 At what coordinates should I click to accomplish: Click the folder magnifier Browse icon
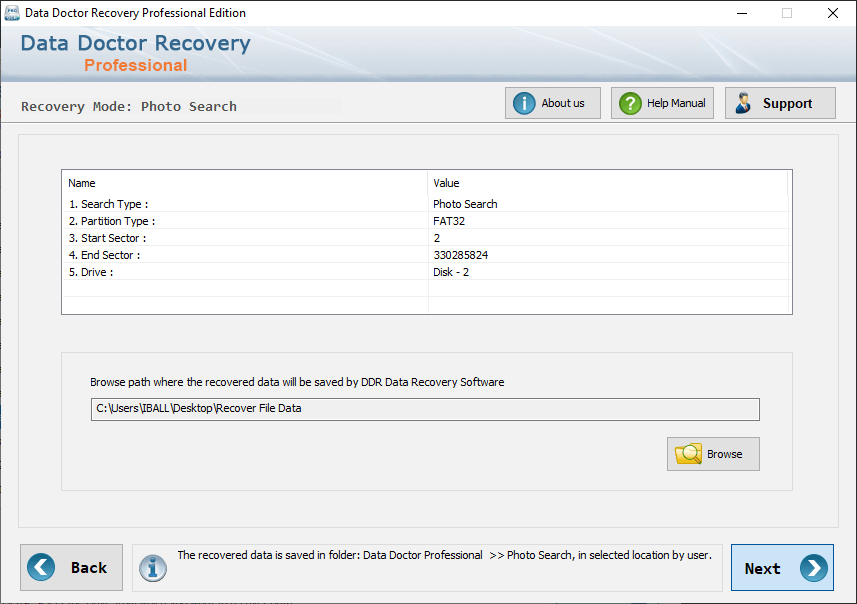[x=688, y=454]
